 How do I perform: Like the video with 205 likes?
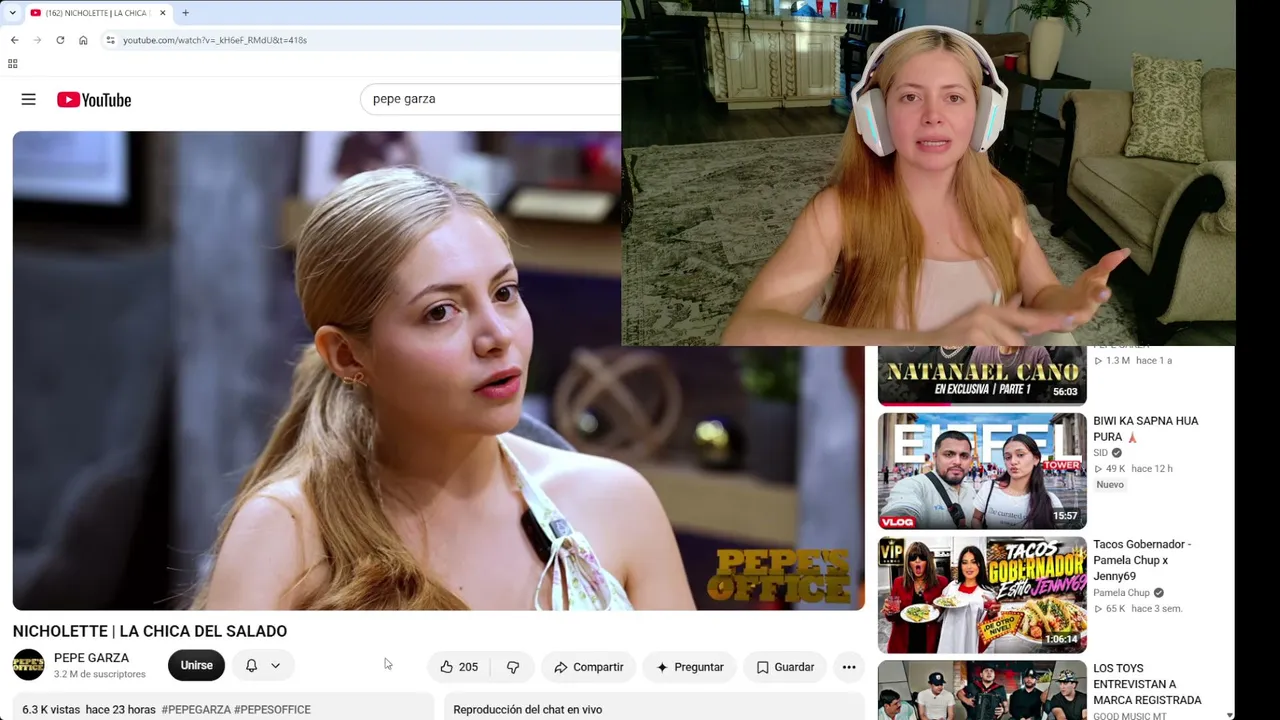click(459, 667)
